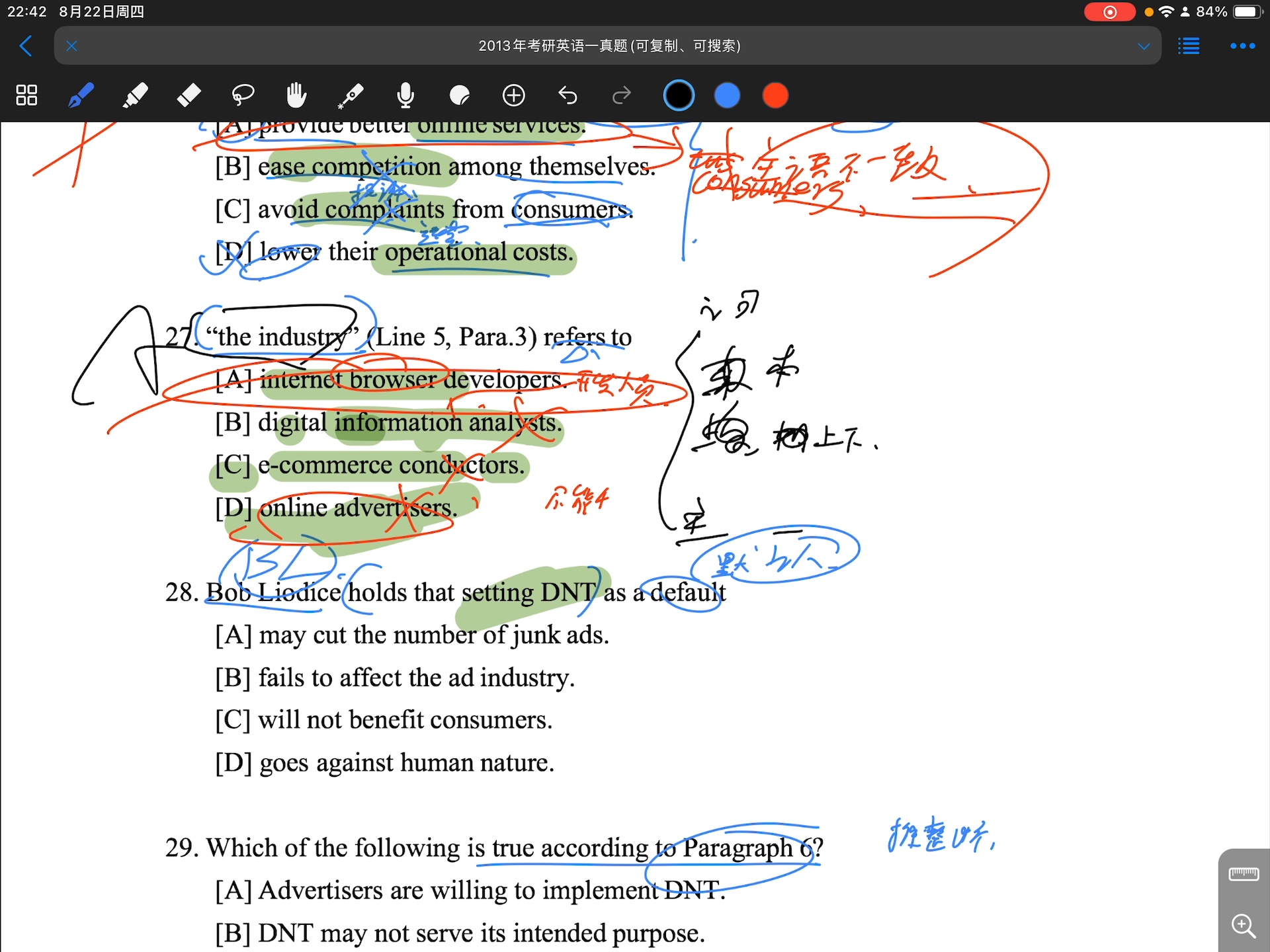This screenshot has height=952, width=1270.
Task: Toggle the ruler tool
Action: pos(1244,874)
